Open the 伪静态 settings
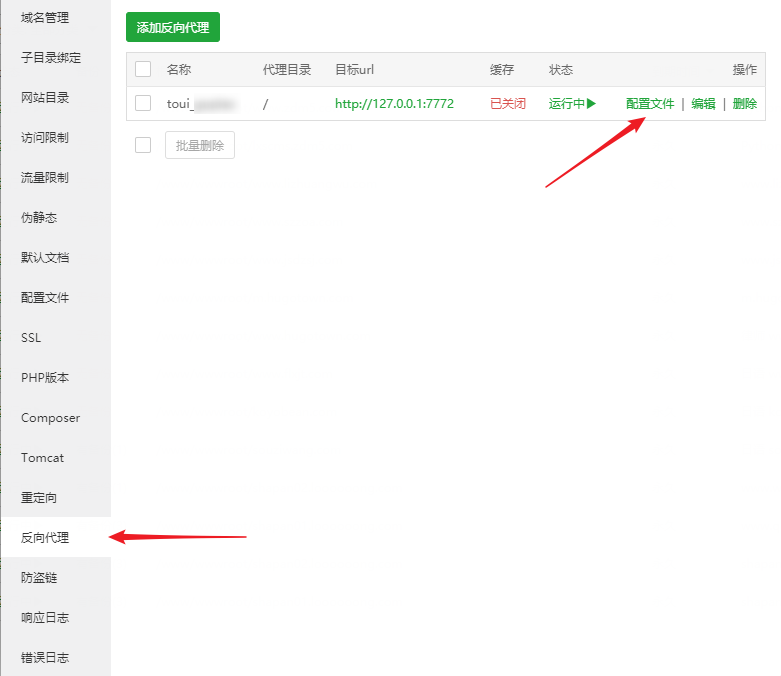Image resolution: width=781 pixels, height=676 pixels. pos(39,218)
